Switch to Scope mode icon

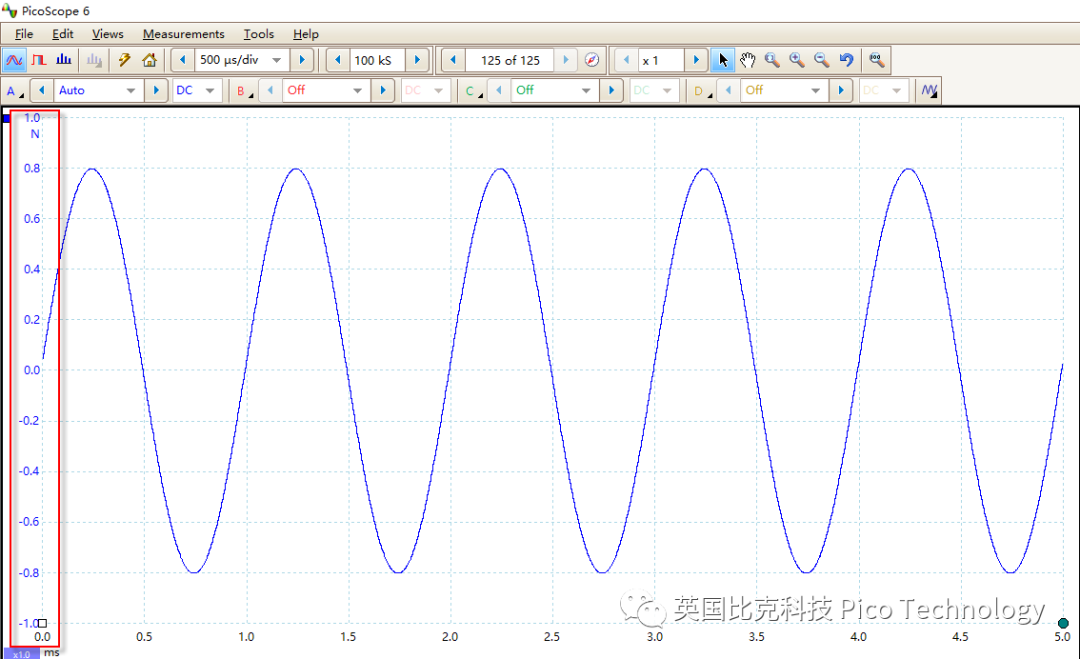[x=15, y=60]
